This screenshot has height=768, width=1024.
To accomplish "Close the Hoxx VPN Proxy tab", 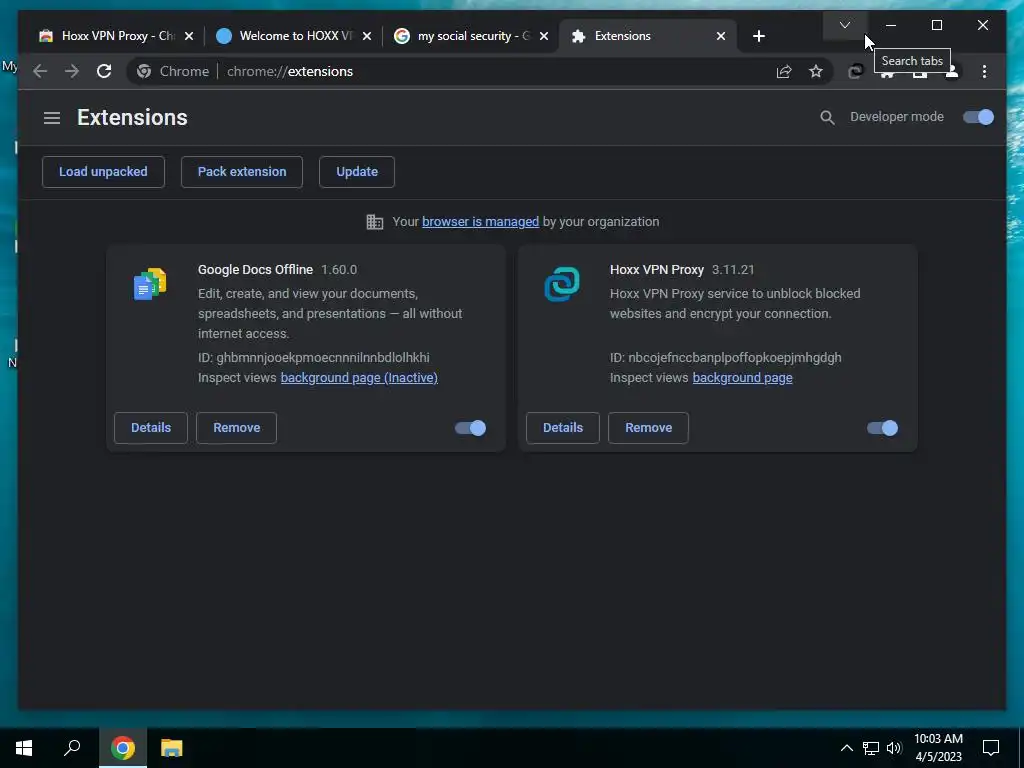I will coord(189,37).
